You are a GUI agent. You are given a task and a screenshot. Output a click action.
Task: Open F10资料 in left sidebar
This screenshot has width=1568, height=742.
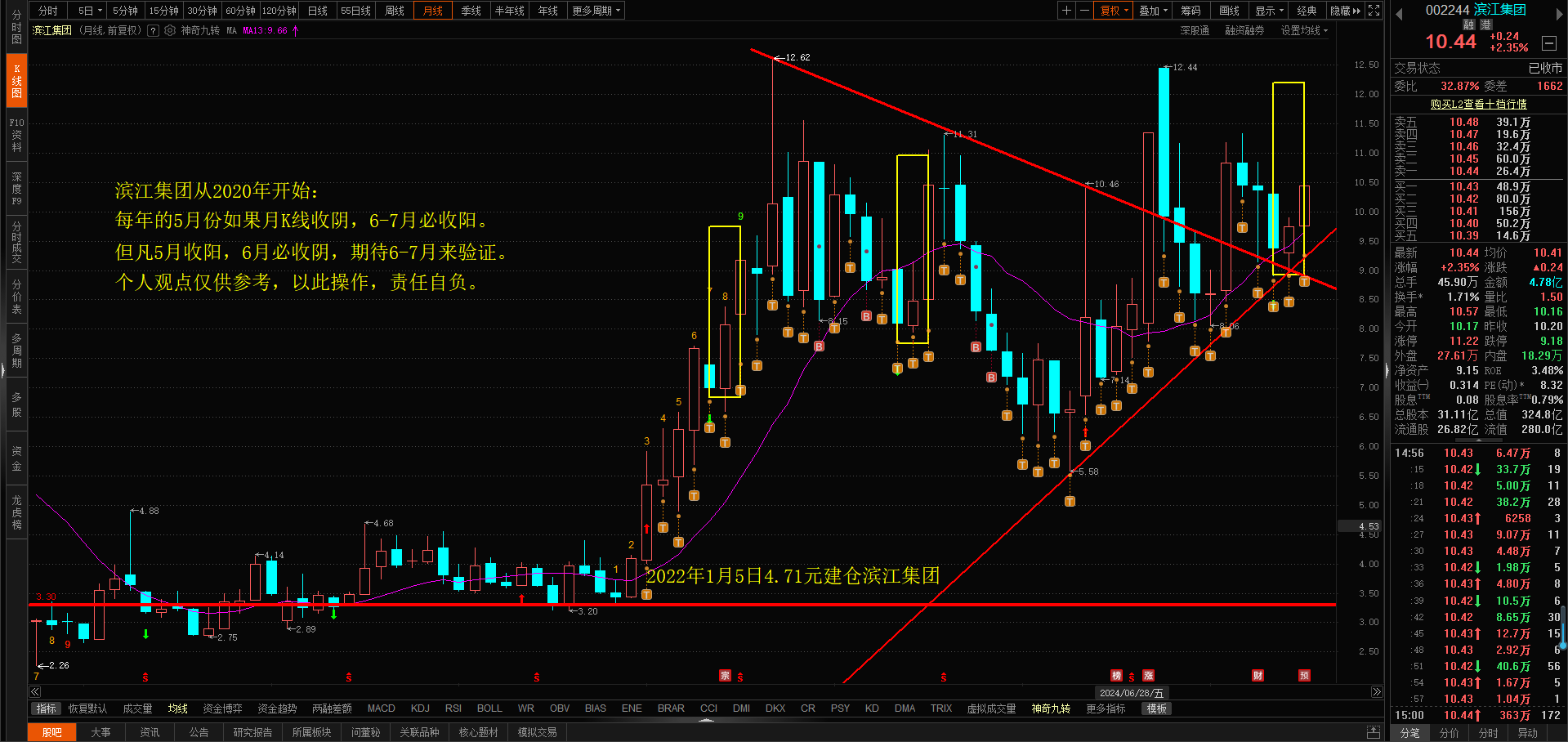point(16,135)
